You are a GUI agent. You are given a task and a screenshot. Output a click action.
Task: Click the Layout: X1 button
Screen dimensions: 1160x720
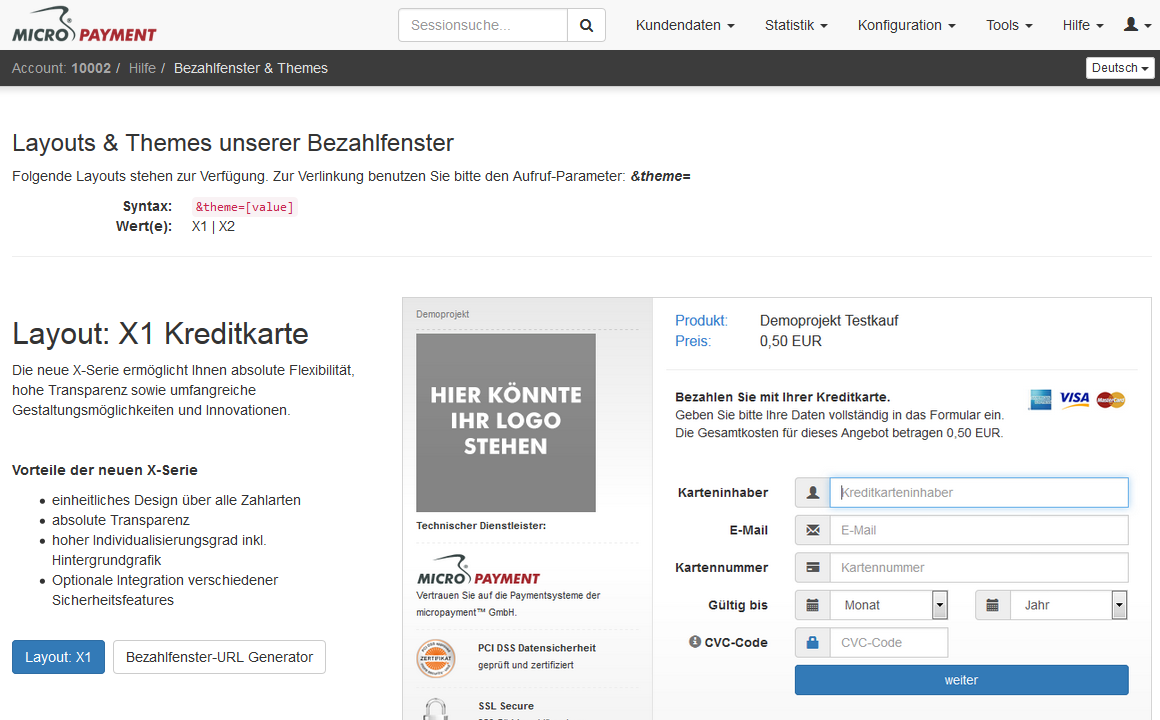(x=58, y=657)
